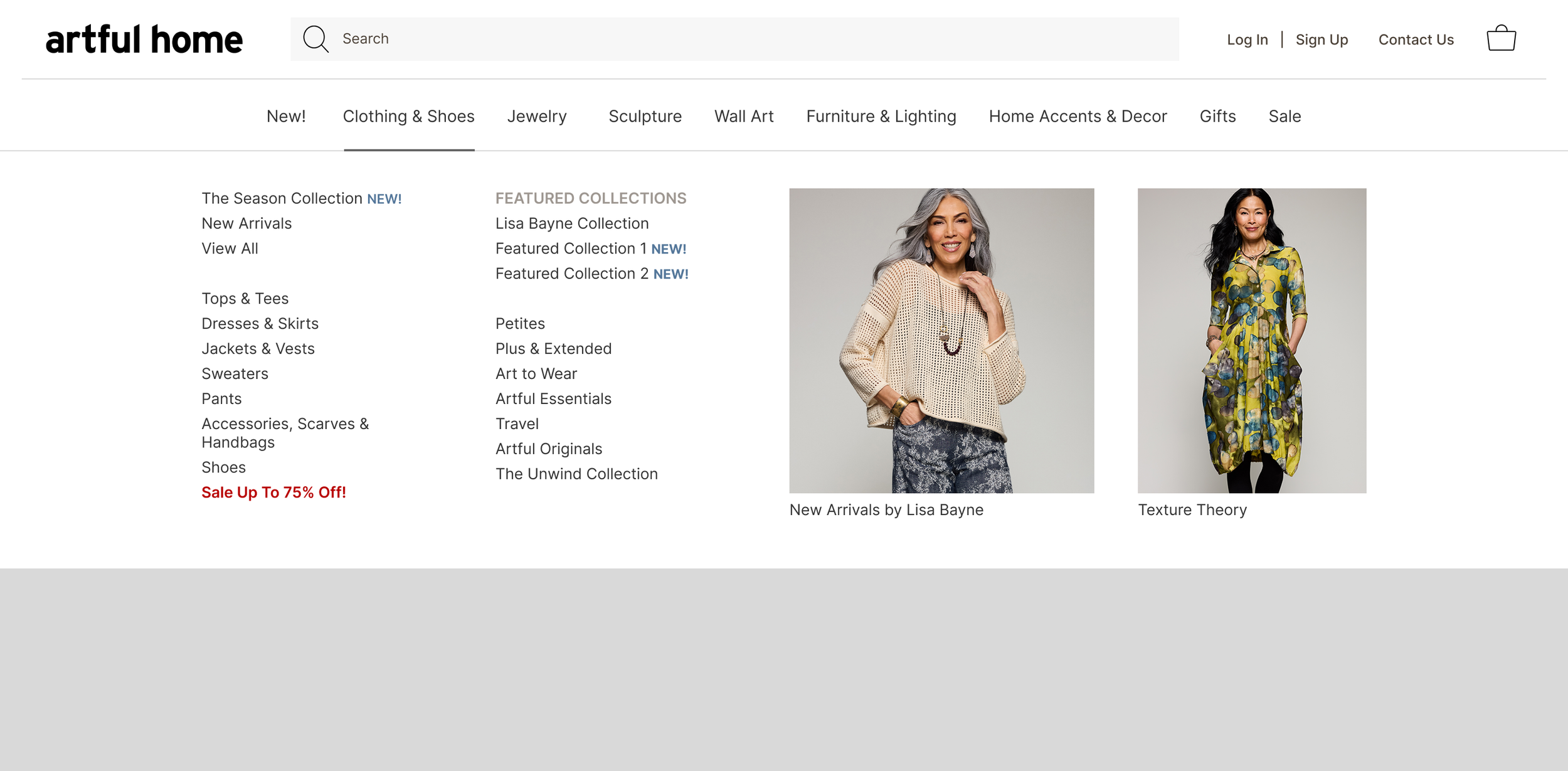The image size is (1568, 771).
Task: Select Wall Art from navigation
Action: tap(743, 116)
